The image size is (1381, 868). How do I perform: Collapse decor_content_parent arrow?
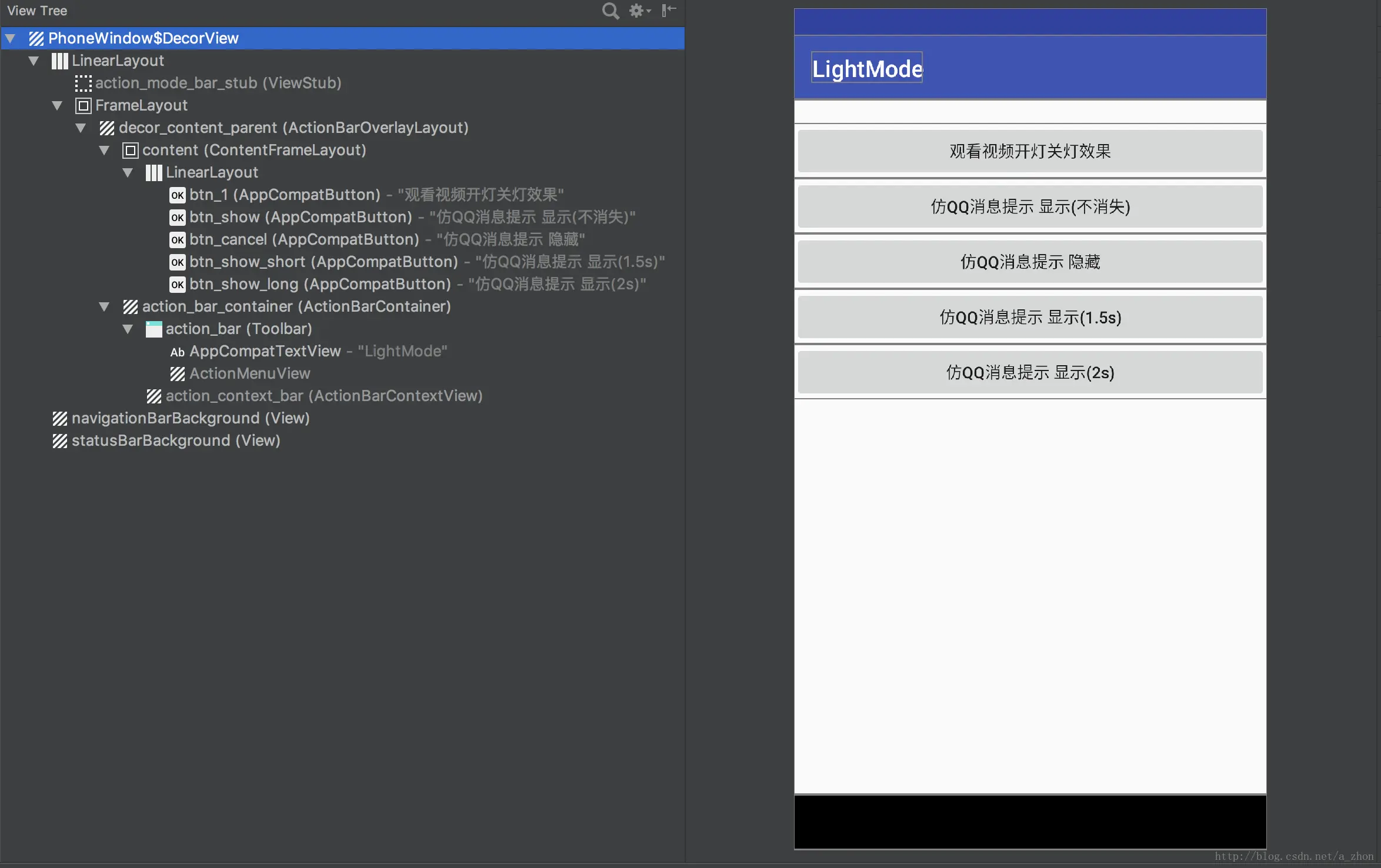81,128
